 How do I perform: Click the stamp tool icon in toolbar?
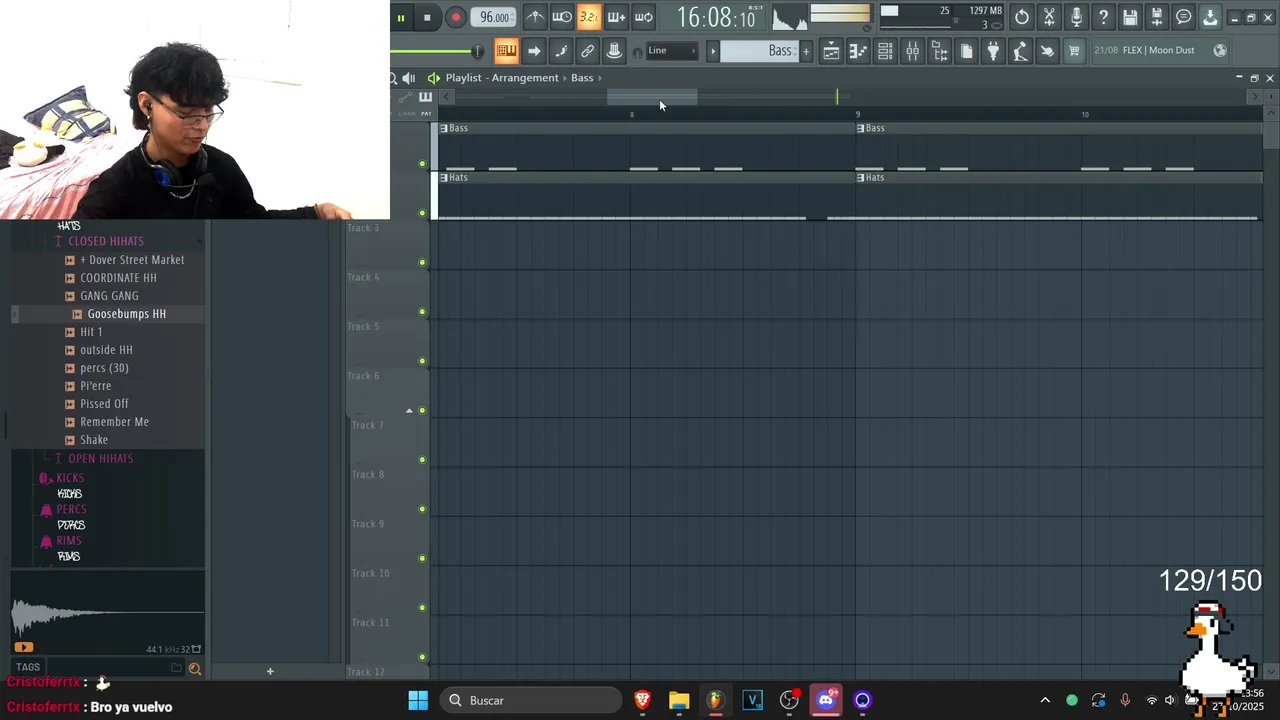point(614,51)
